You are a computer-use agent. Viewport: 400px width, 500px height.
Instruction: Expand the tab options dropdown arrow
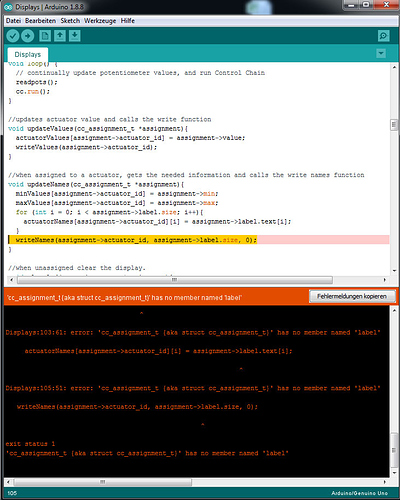(x=381, y=53)
